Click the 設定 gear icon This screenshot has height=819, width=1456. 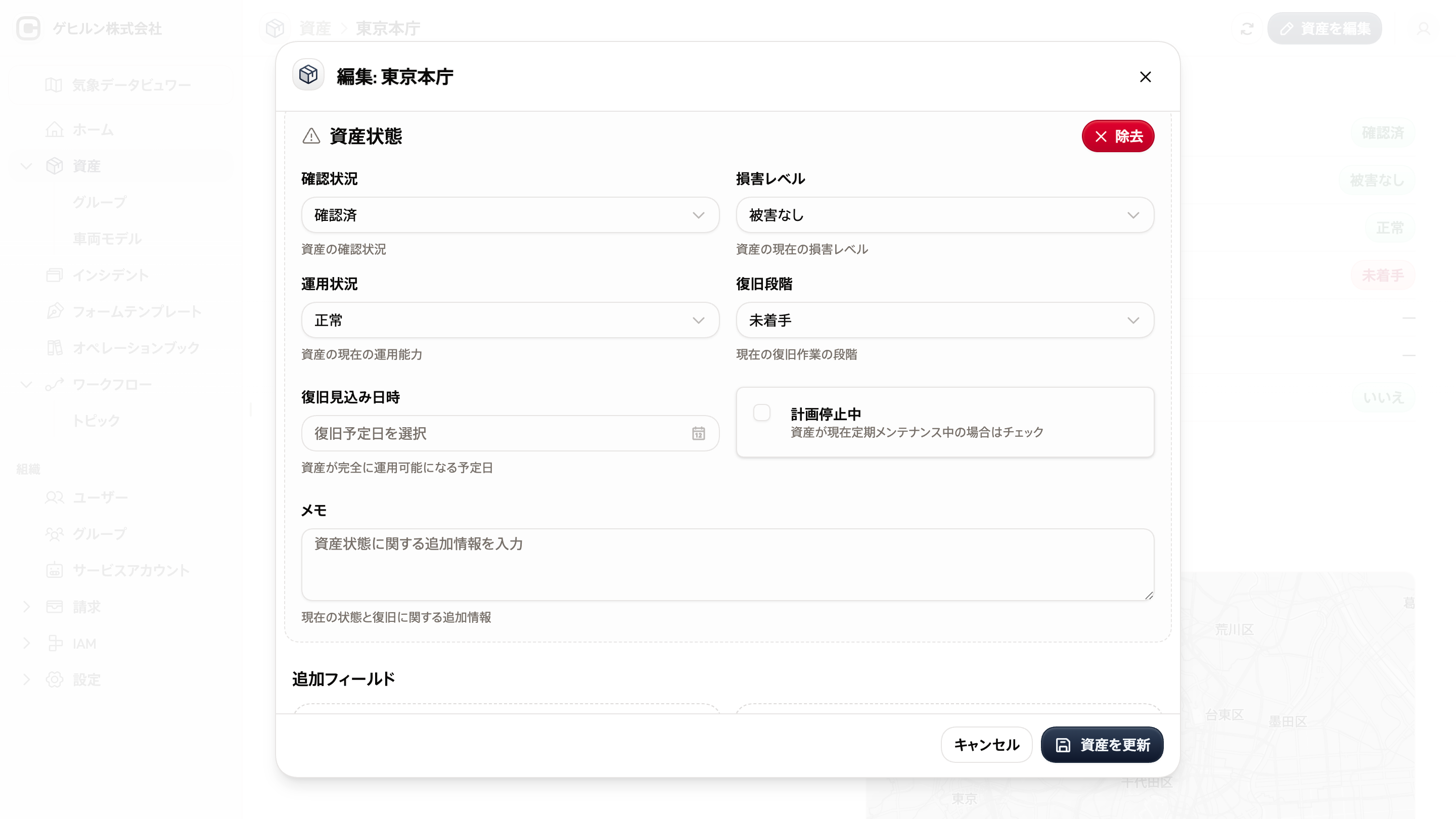click(x=54, y=679)
